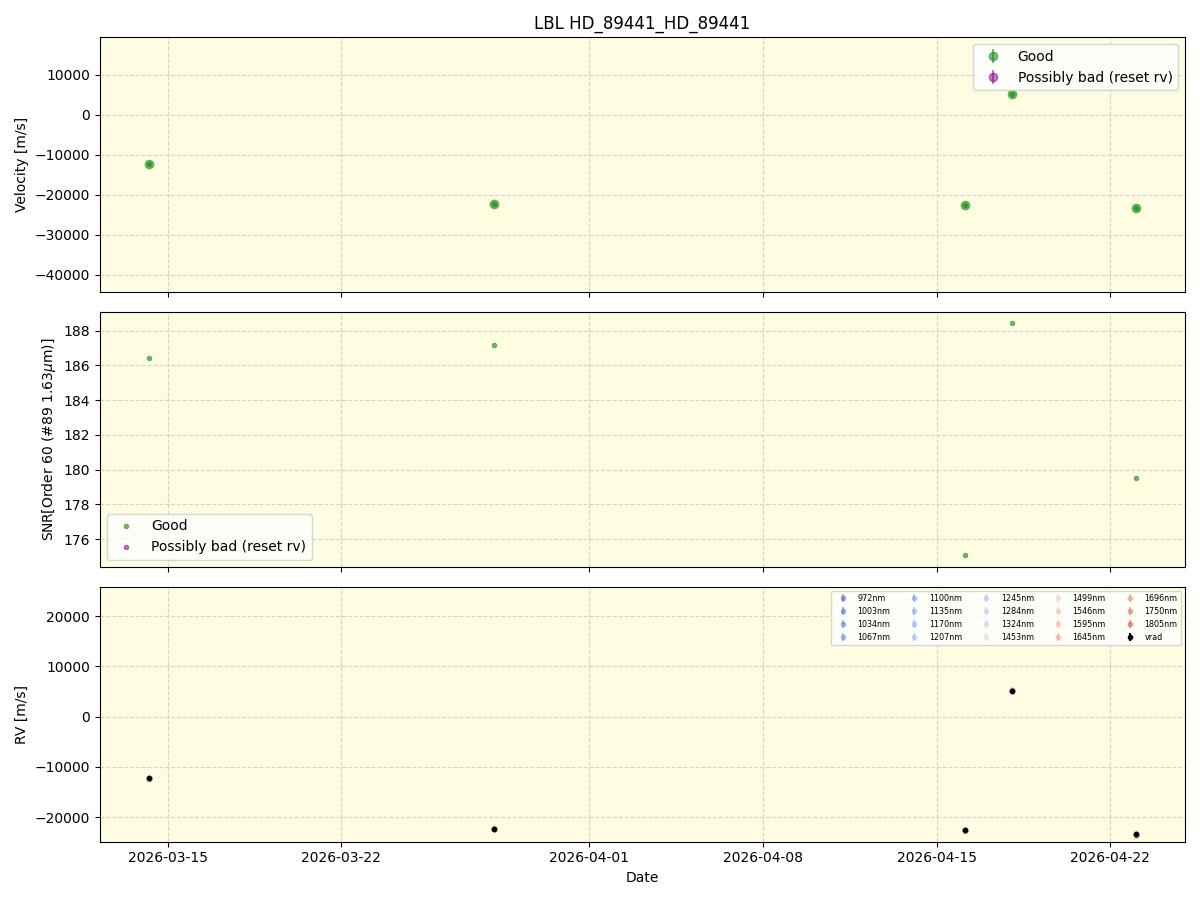Select the velocity point near 5000 m/s
This screenshot has height=900, width=1200.
coord(1012,94)
